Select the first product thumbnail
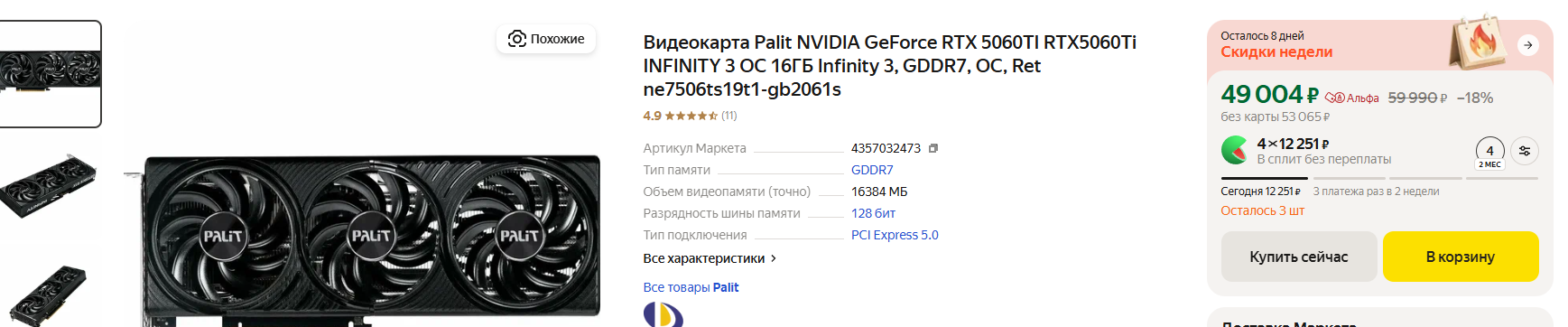Screen dimensions: 1568x327 point(50,74)
